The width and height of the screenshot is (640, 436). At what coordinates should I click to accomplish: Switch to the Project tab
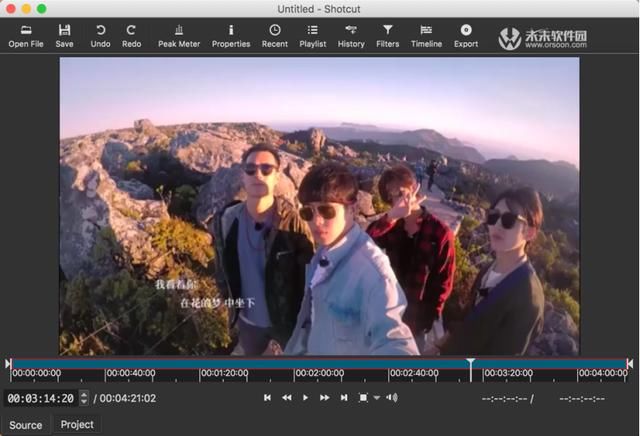pyautogui.click(x=77, y=424)
